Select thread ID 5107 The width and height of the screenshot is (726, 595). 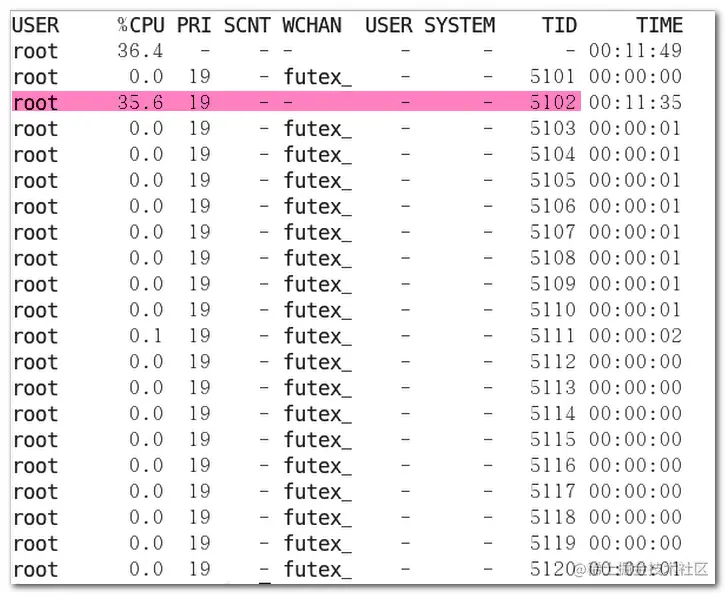point(553,232)
